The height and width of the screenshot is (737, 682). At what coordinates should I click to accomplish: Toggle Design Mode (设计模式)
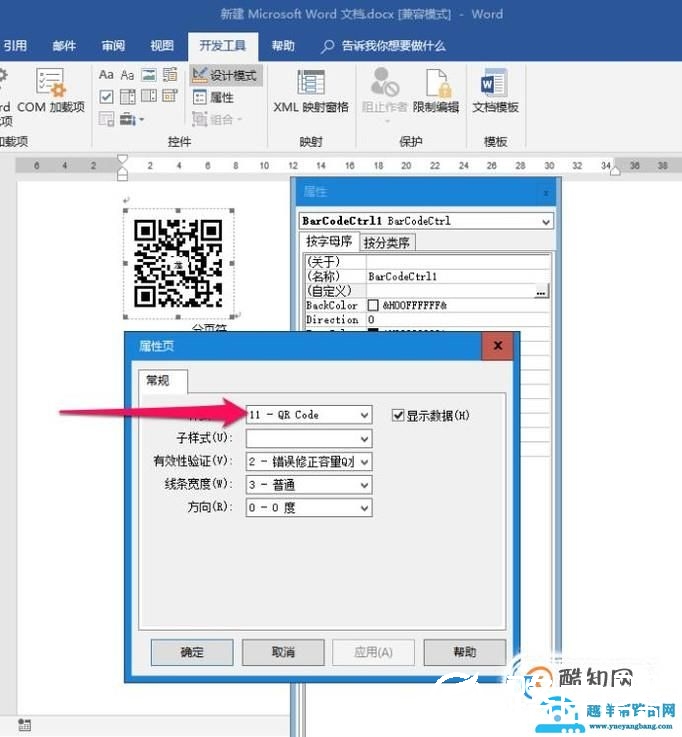point(225,75)
